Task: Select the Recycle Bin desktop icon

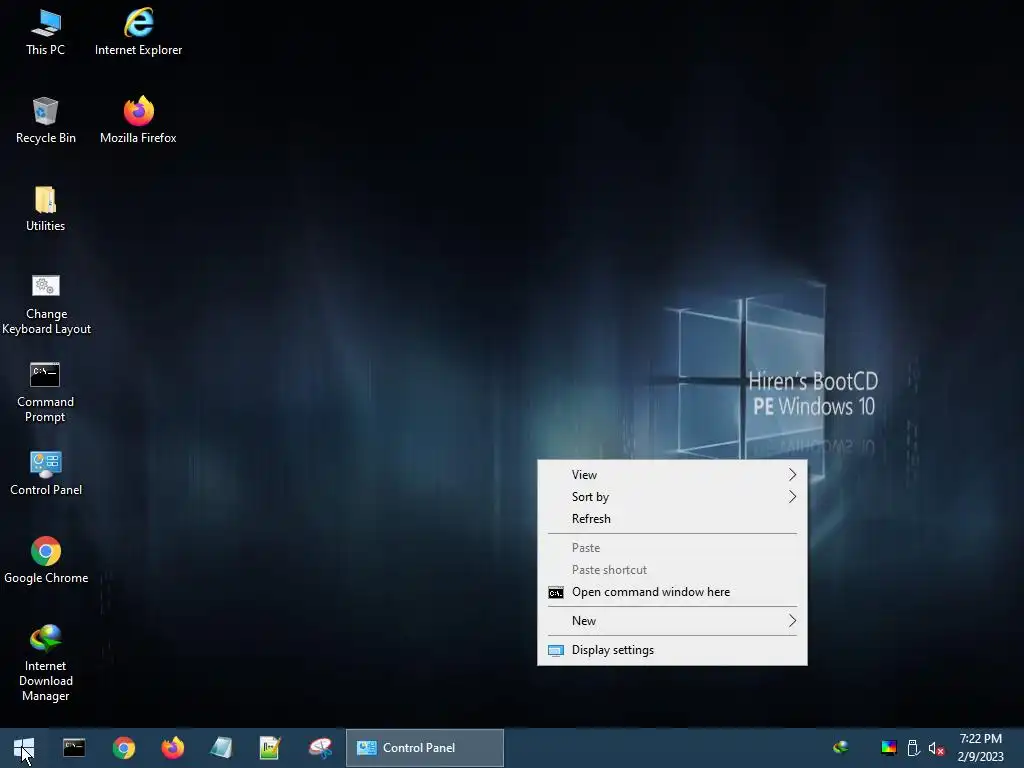Action: (x=45, y=120)
